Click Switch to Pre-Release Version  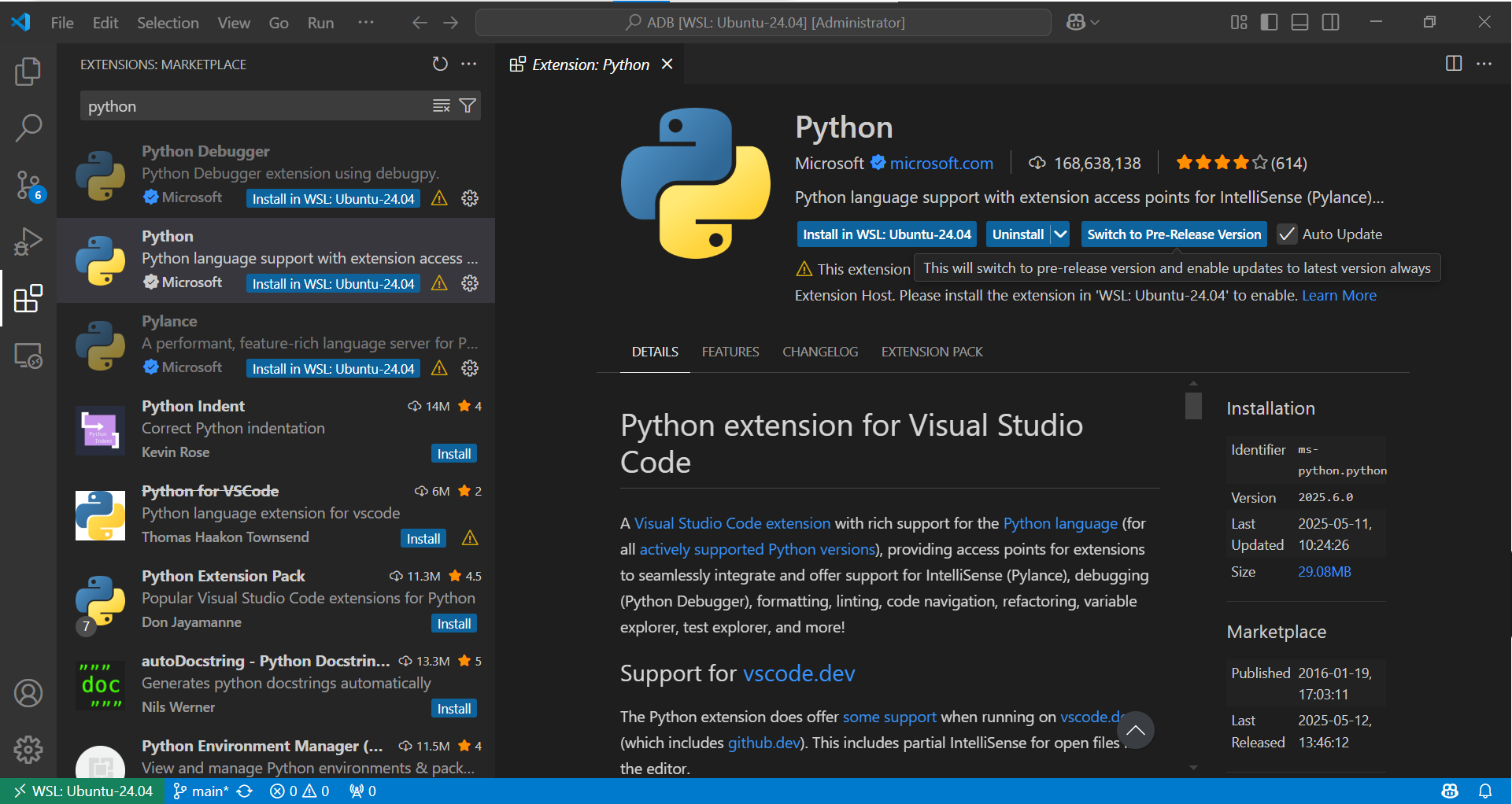[1174, 234]
